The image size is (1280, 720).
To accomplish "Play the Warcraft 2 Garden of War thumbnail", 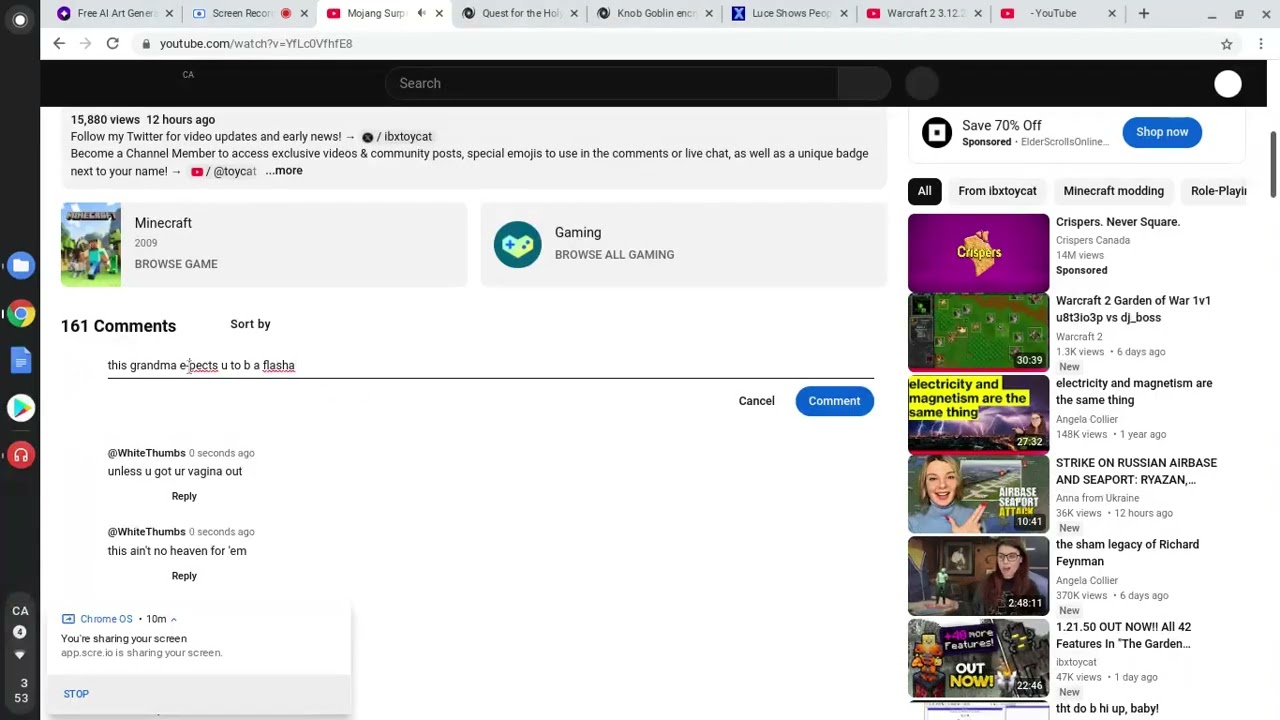I will (x=978, y=333).
